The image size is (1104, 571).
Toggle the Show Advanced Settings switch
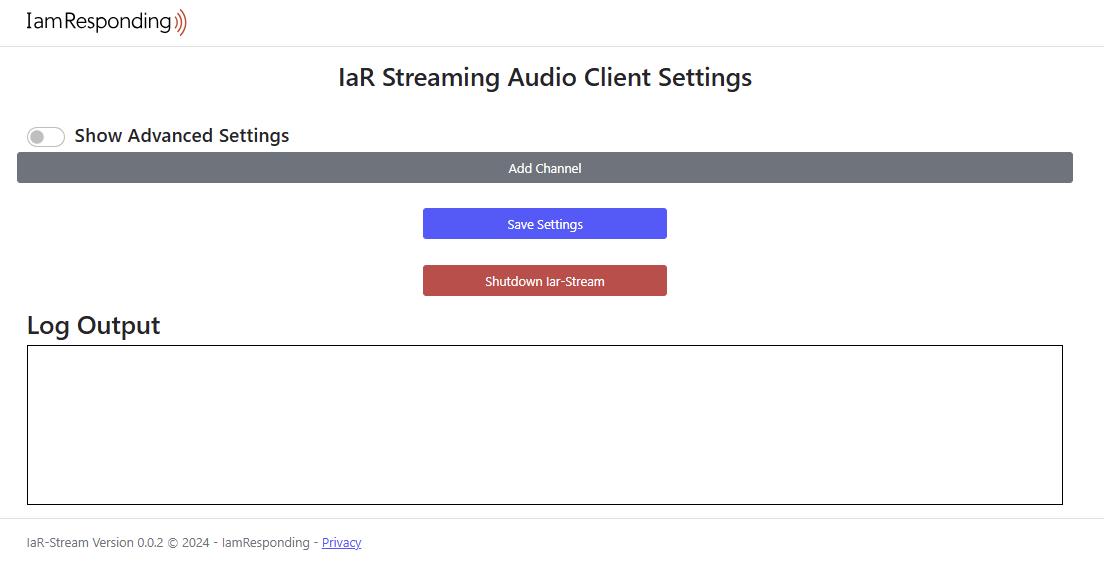pyautogui.click(x=46, y=137)
